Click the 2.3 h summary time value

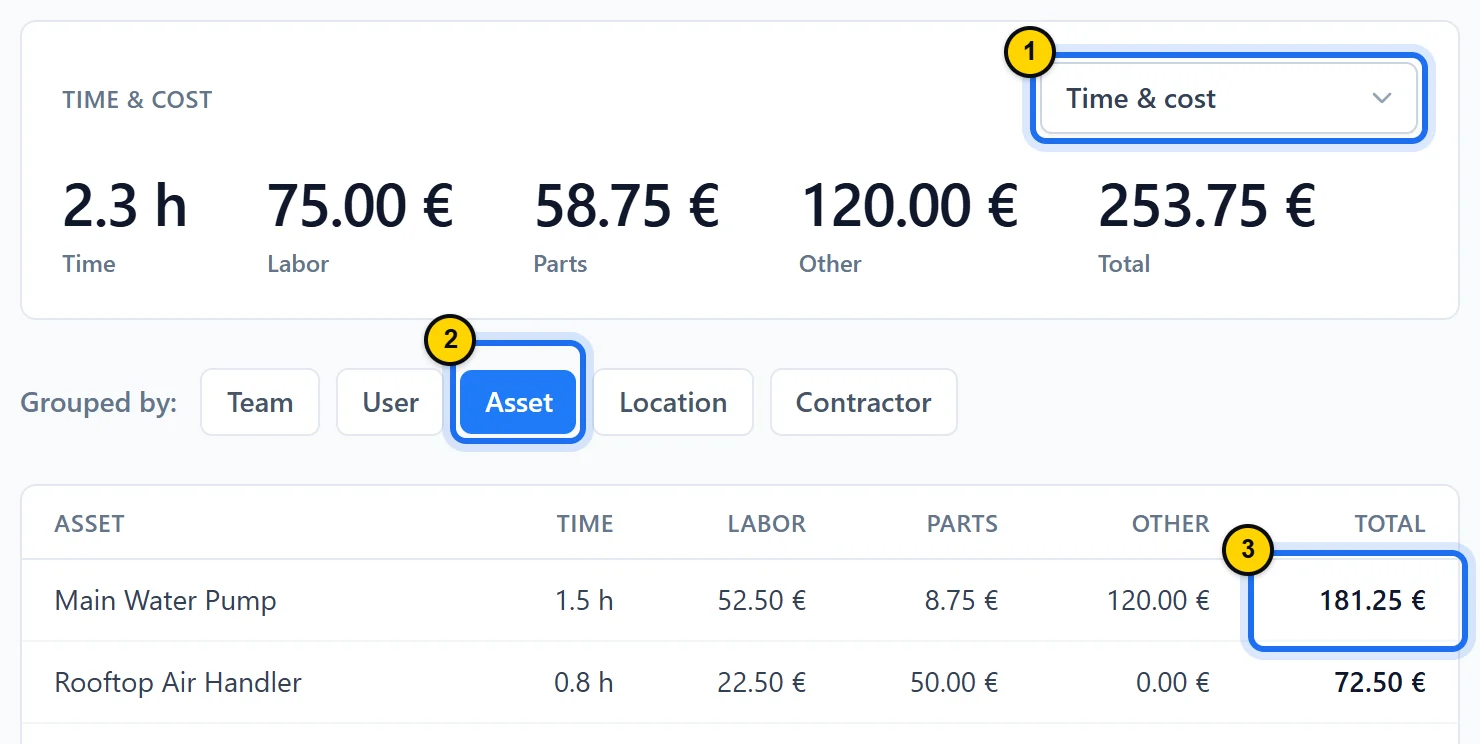click(125, 206)
